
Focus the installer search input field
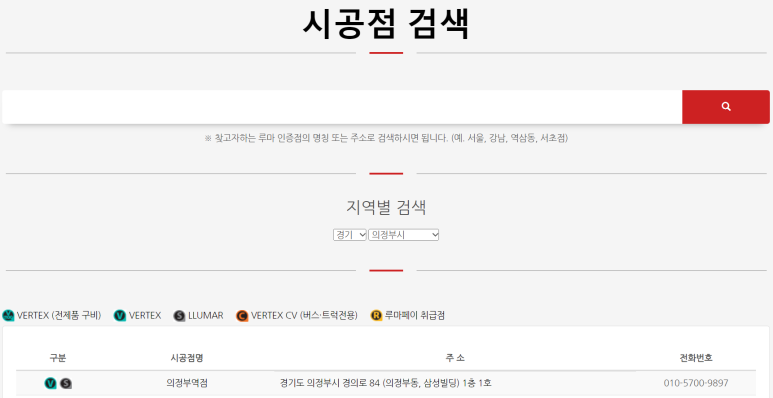(342, 107)
